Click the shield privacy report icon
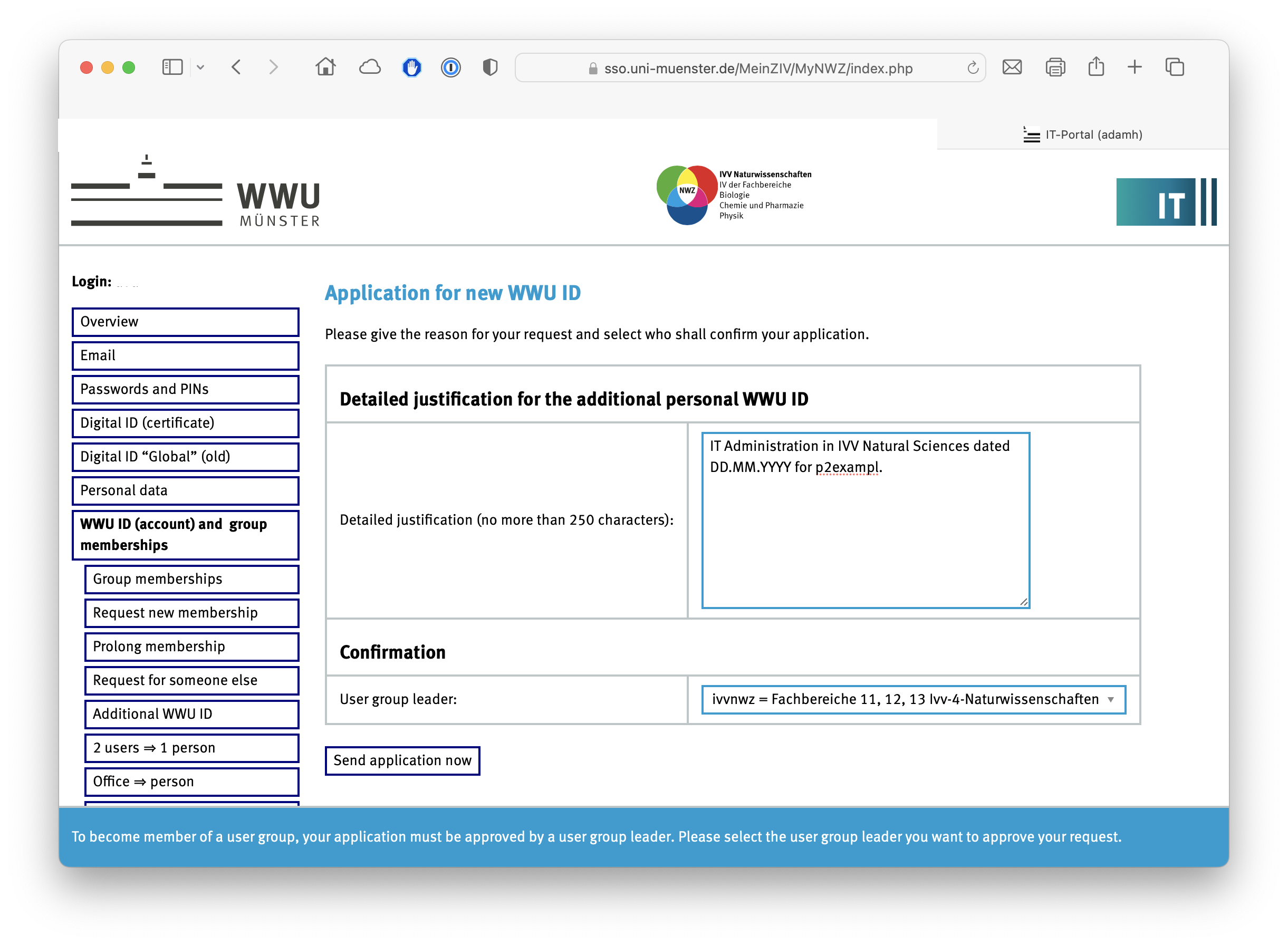The height and width of the screenshot is (945, 1288). [490, 67]
